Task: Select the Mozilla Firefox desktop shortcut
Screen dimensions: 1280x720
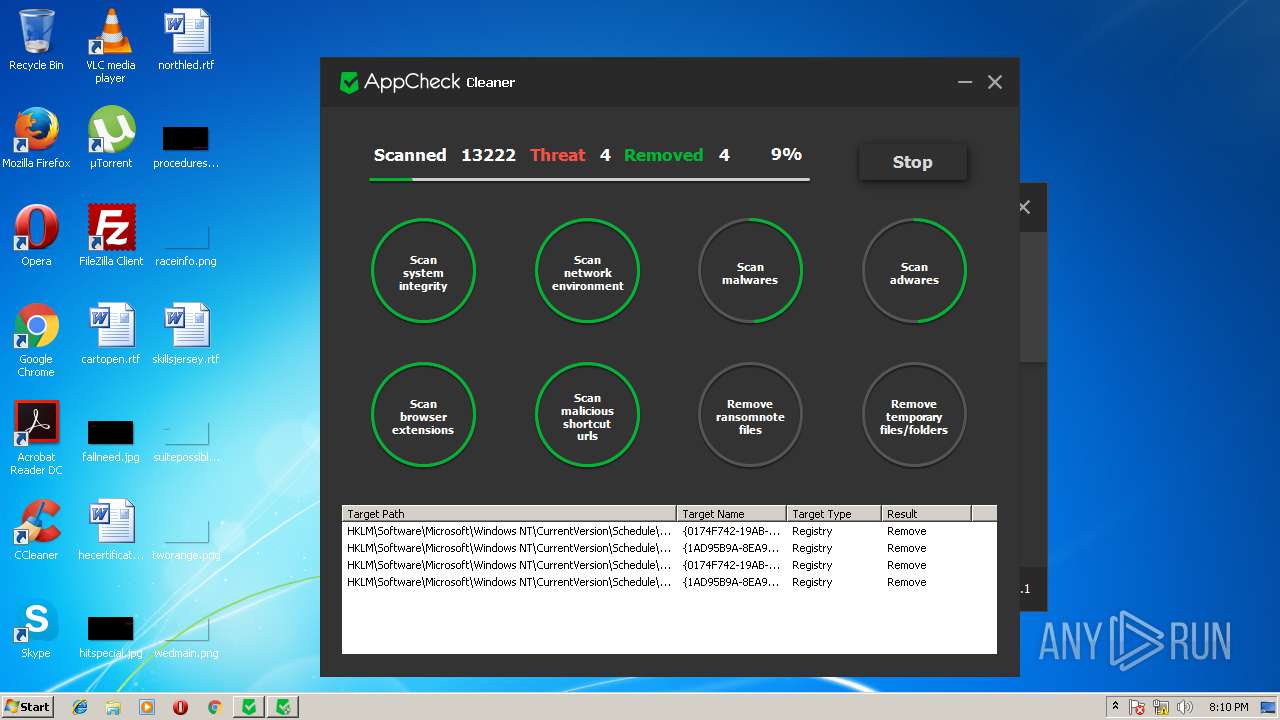Action: coord(36,138)
